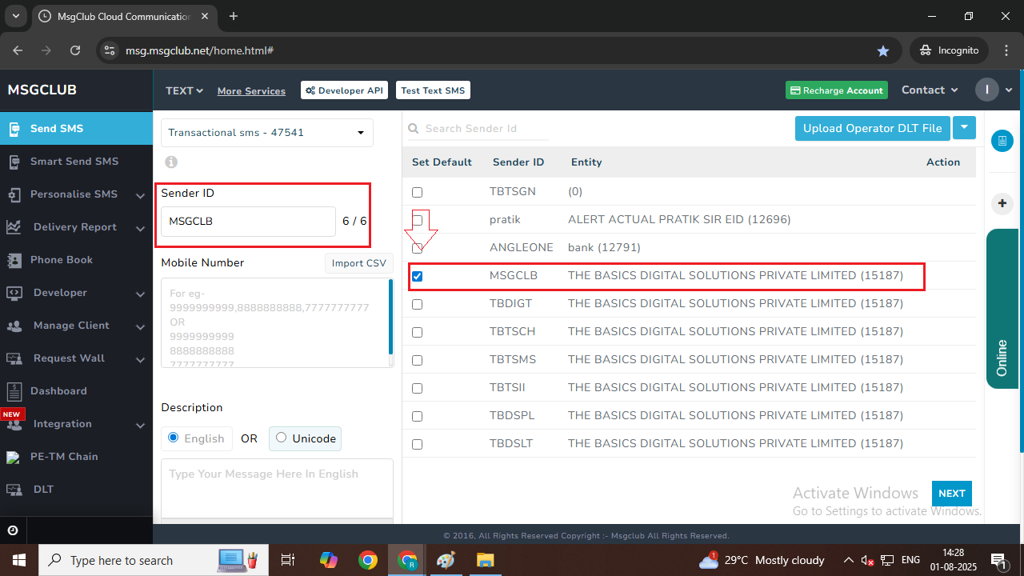Select the English radio button
The image size is (1024, 576).
173,438
